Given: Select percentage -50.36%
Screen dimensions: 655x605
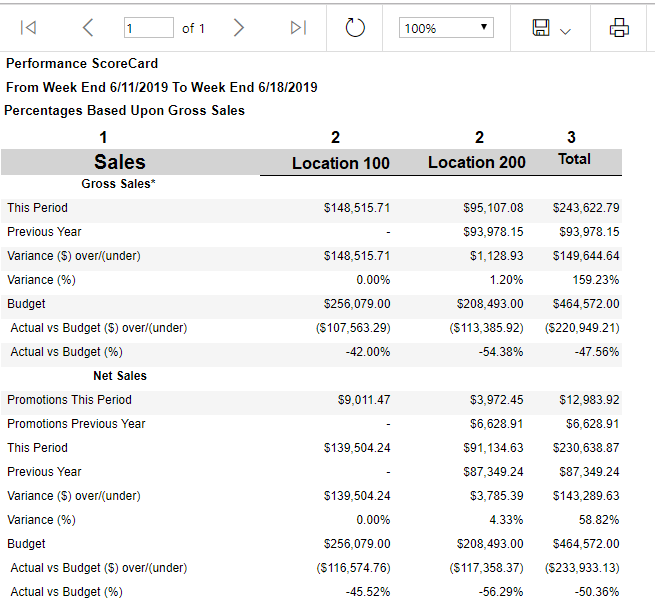Looking at the screenshot, I should pos(597,592).
